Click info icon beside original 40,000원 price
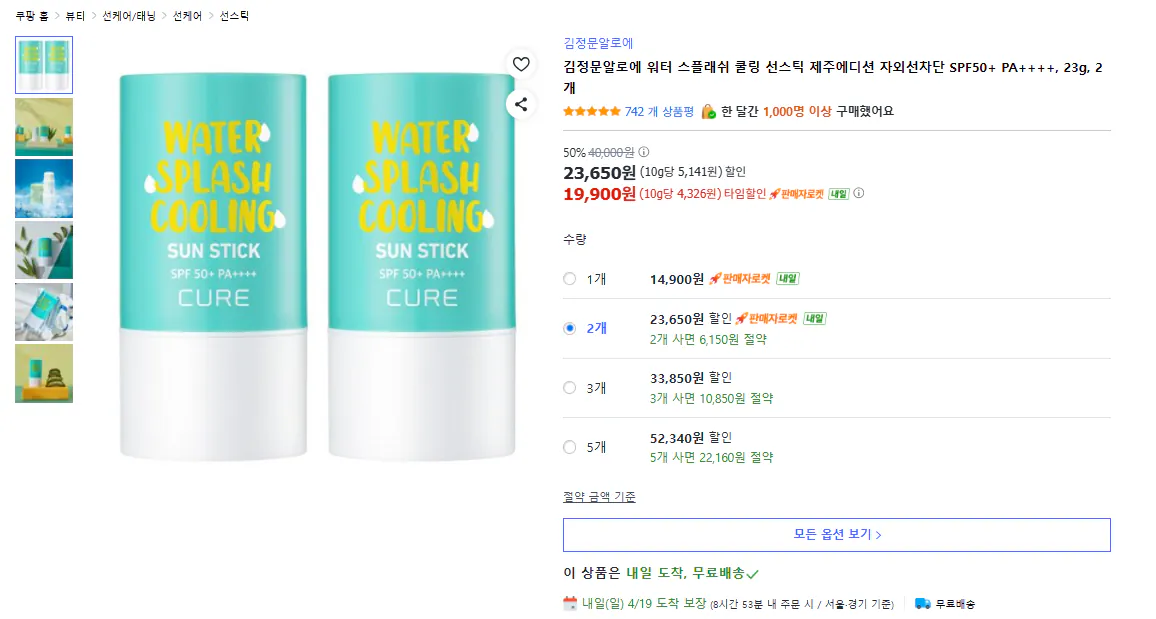 [644, 152]
